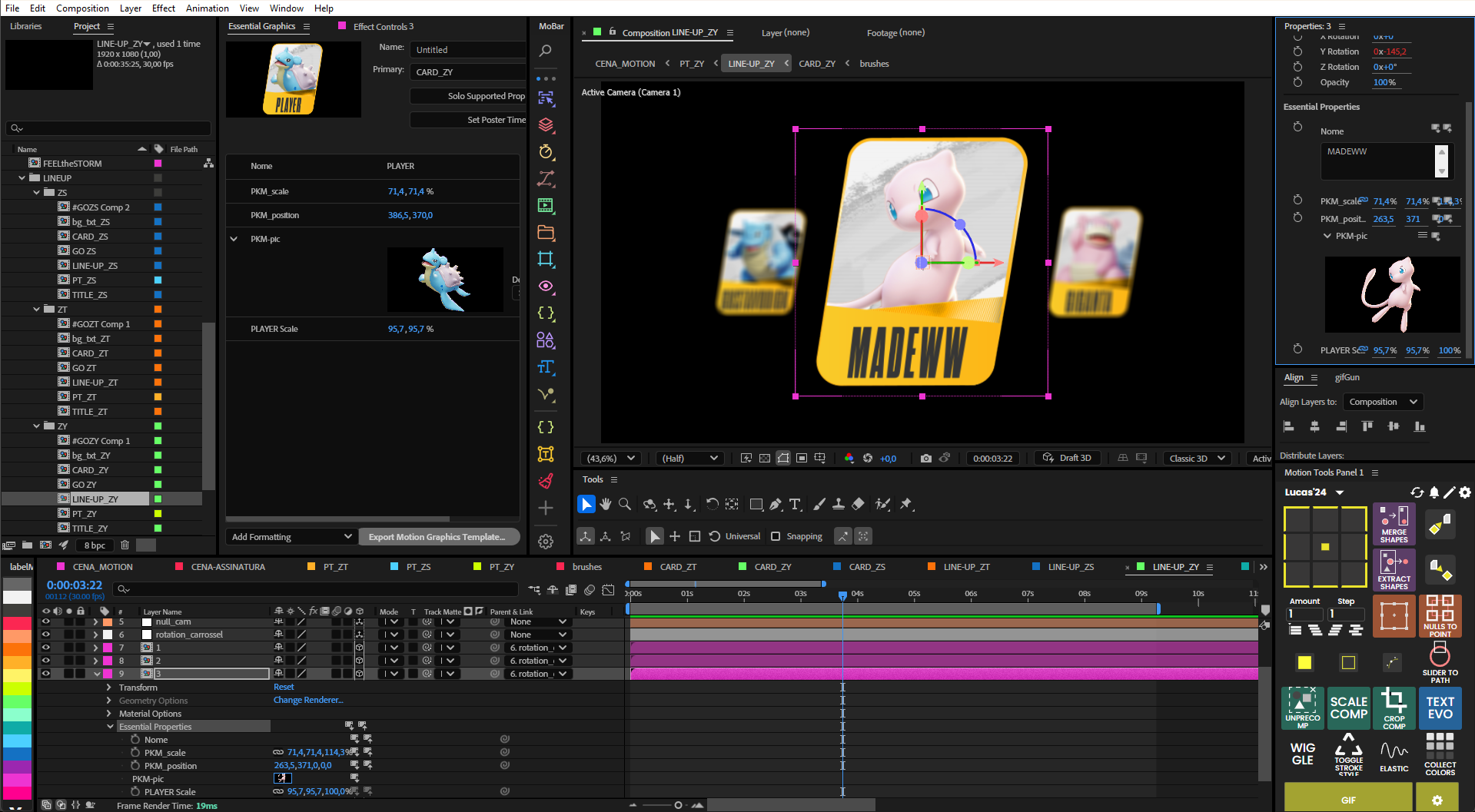This screenshot has width=1475, height=812.
Task: Select the Zoom magnifier tool
Action: [625, 504]
